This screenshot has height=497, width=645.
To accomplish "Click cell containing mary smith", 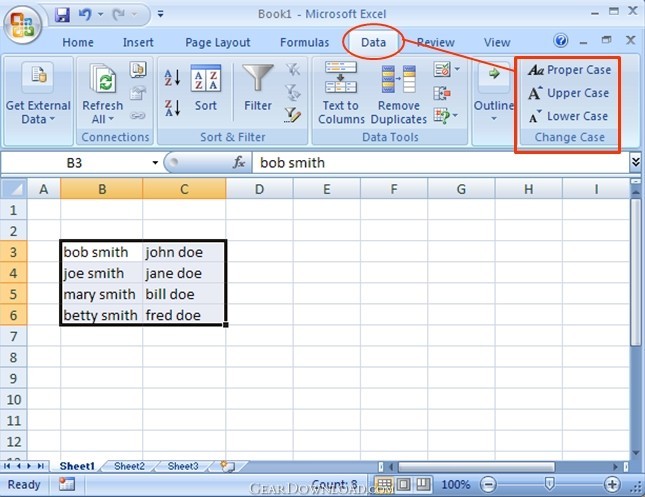I will click(x=101, y=294).
